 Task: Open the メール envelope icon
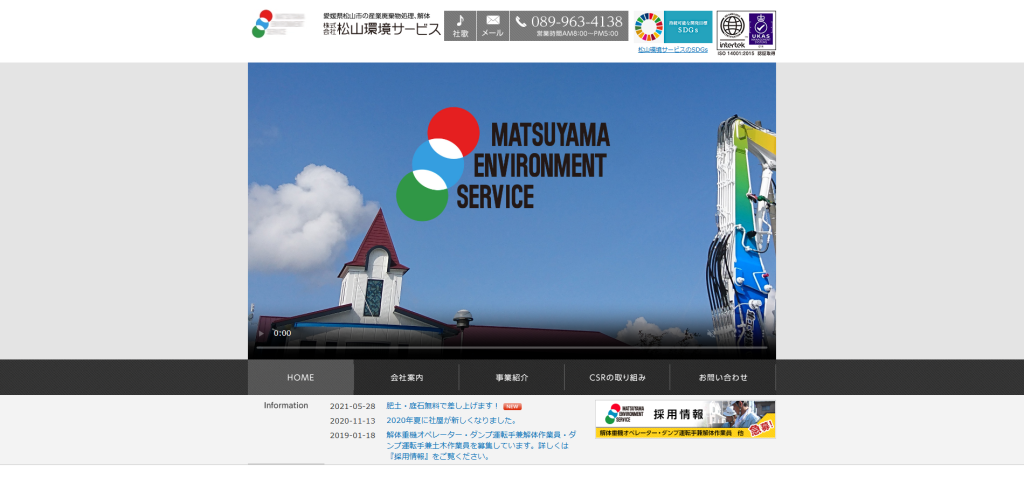click(493, 26)
